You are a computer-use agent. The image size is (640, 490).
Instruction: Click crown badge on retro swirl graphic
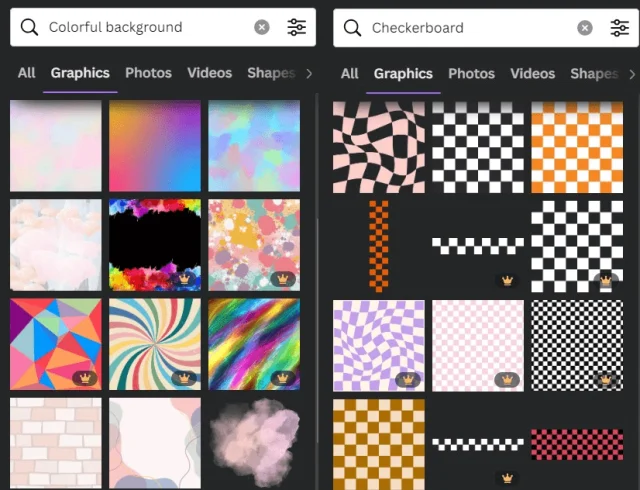pyautogui.click(x=184, y=379)
